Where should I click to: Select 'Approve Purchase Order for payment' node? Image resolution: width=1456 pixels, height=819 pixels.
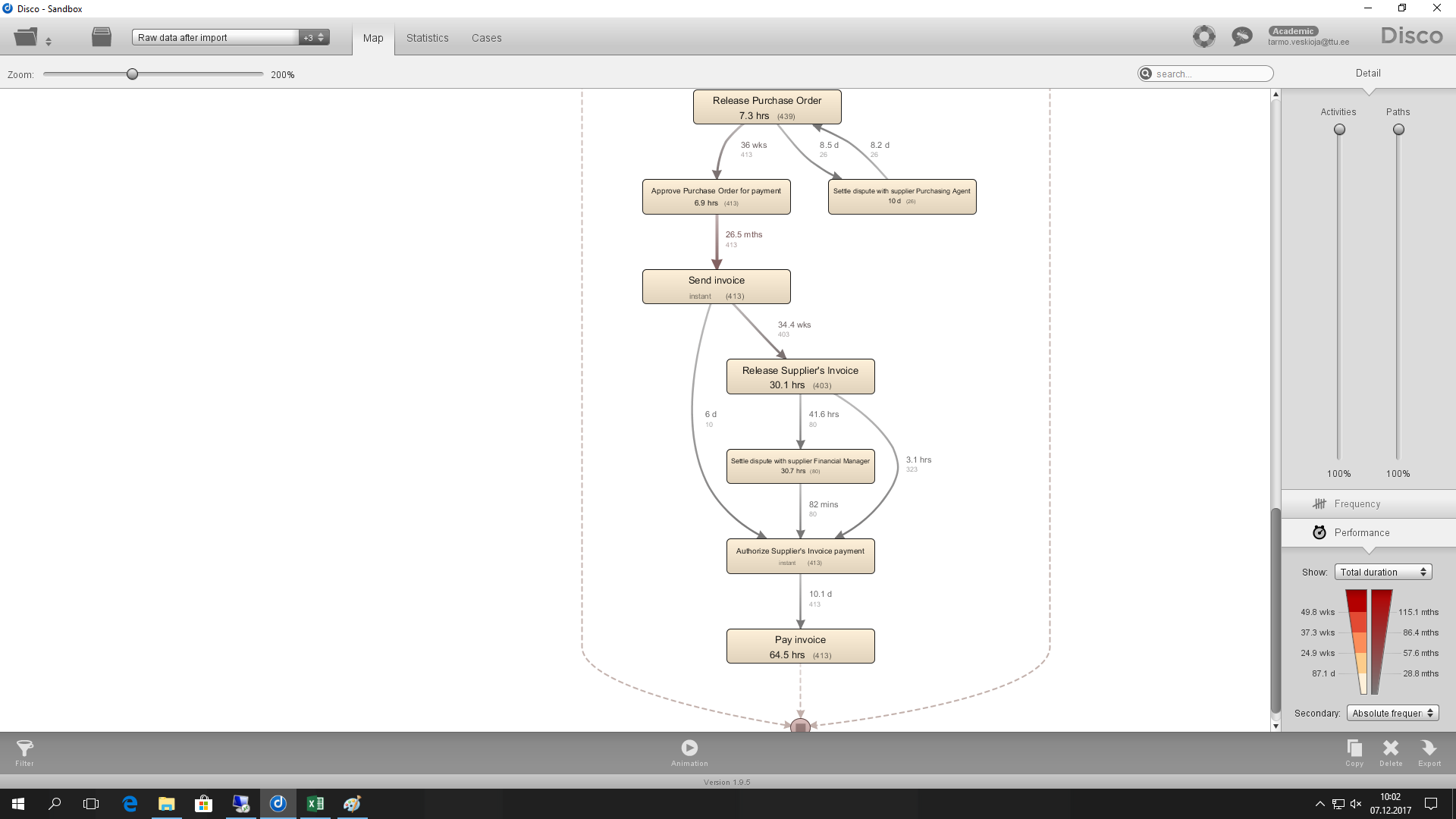716,197
